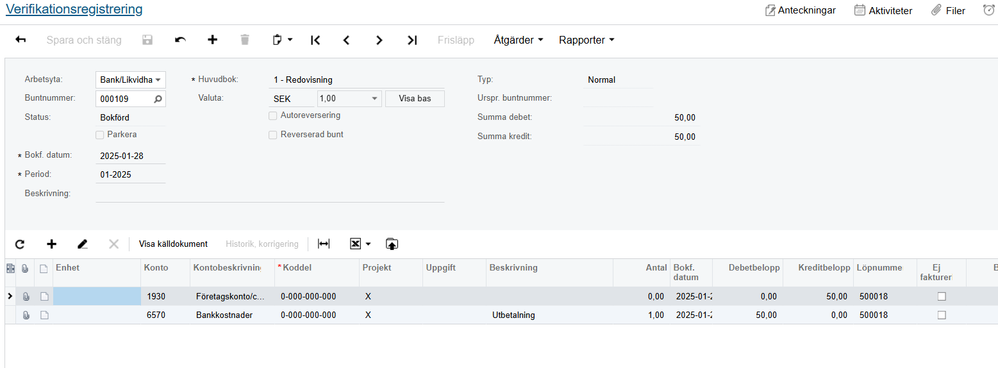998x368 pixels.
Task: Click the Frisläpp button
Action: coord(456,39)
